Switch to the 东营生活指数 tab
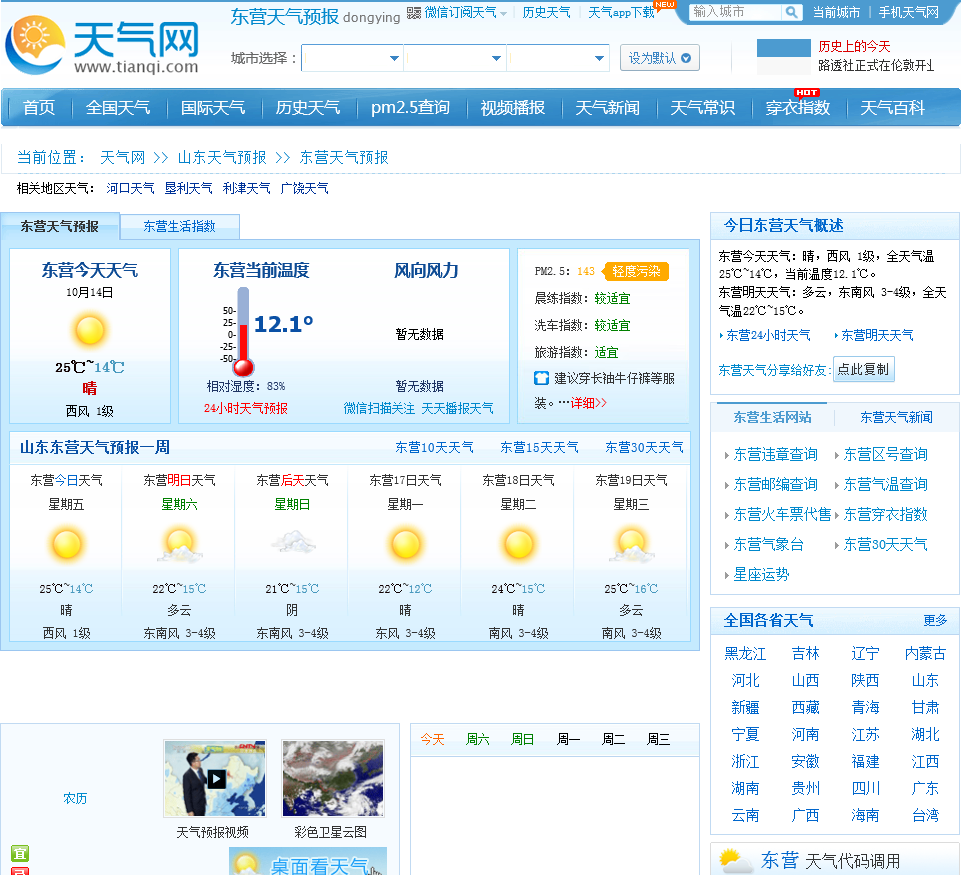Screen dimensions: 962x875 pos(179,227)
